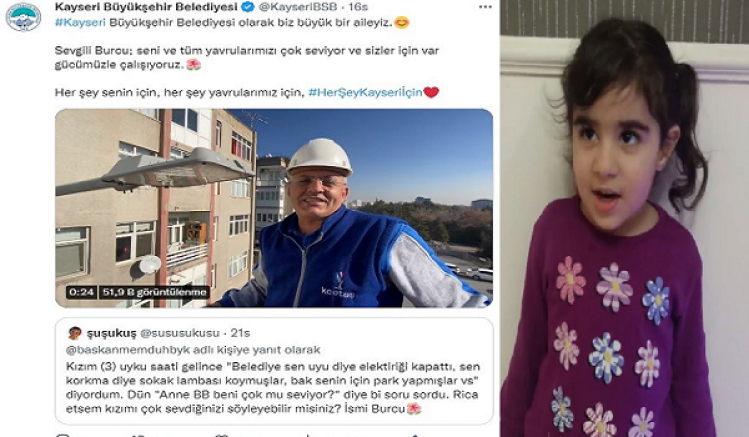749x437 pixels.
Task: Open the şuşukuş user avatar
Action: (x=75, y=333)
